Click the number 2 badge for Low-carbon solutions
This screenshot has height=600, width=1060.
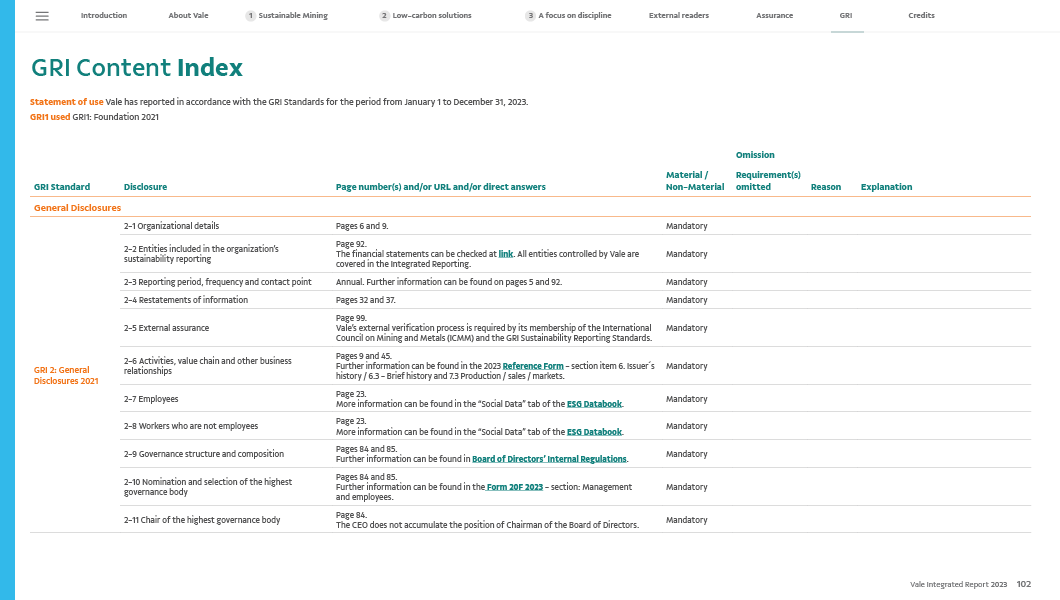tap(384, 16)
